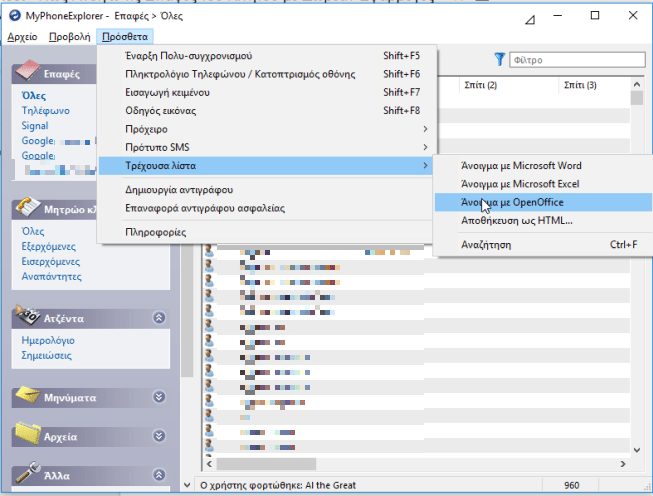The height and width of the screenshot is (496, 653).
Task: Collapse the Άλλα panel
Action: (159, 475)
